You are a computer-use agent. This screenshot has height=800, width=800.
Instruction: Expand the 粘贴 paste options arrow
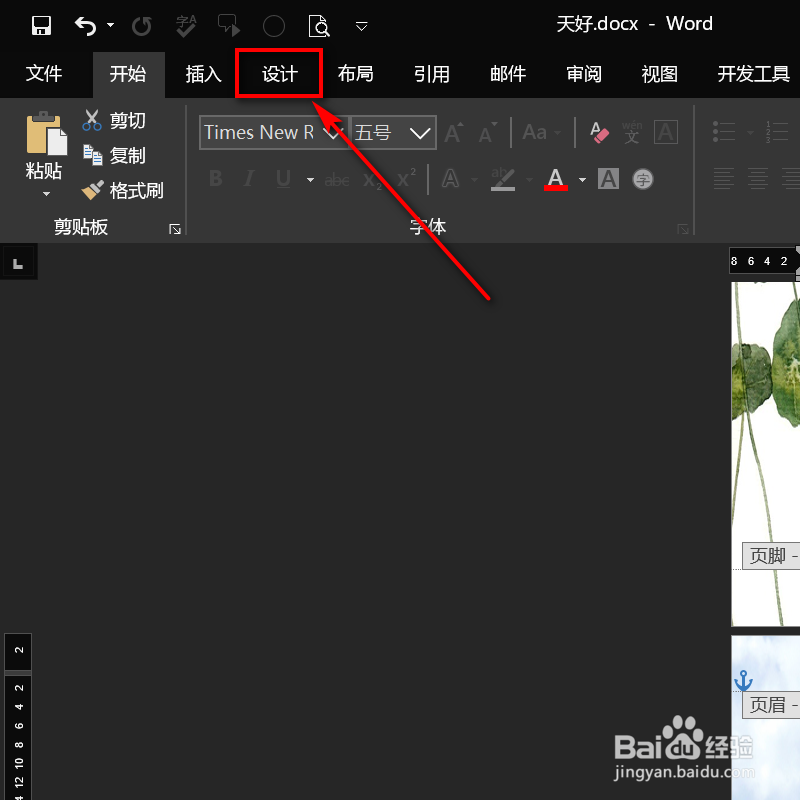click(46, 194)
